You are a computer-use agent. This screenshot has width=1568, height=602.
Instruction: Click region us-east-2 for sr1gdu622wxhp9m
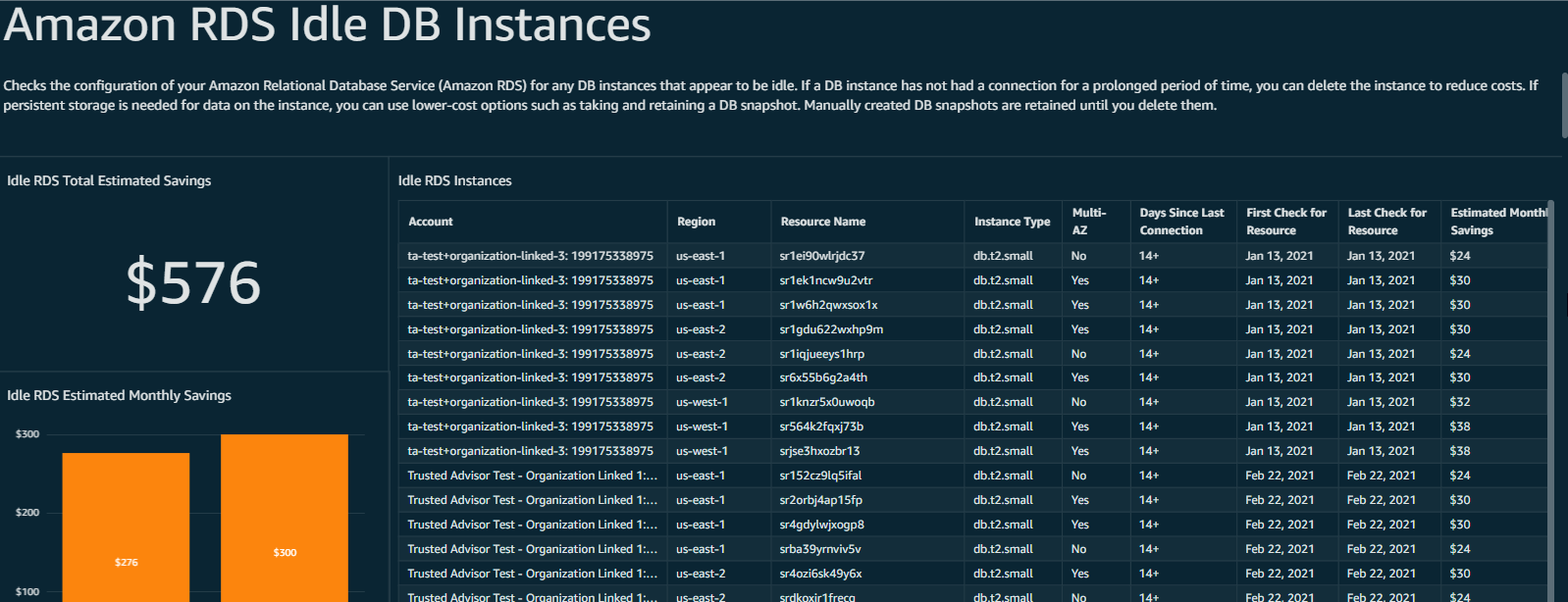coord(701,329)
